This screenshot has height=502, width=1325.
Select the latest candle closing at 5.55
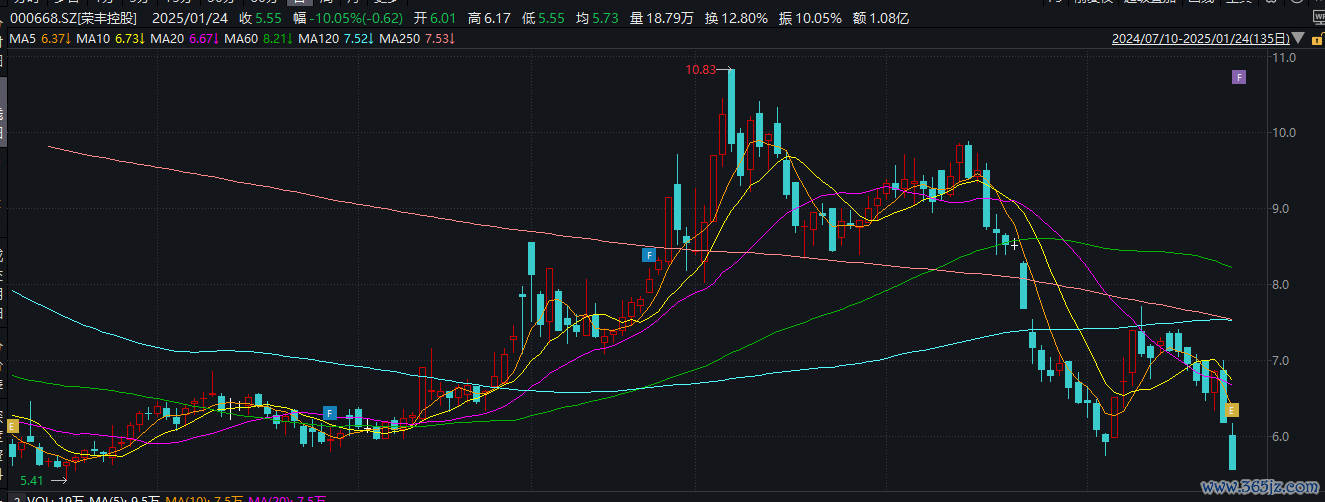coord(1233,452)
